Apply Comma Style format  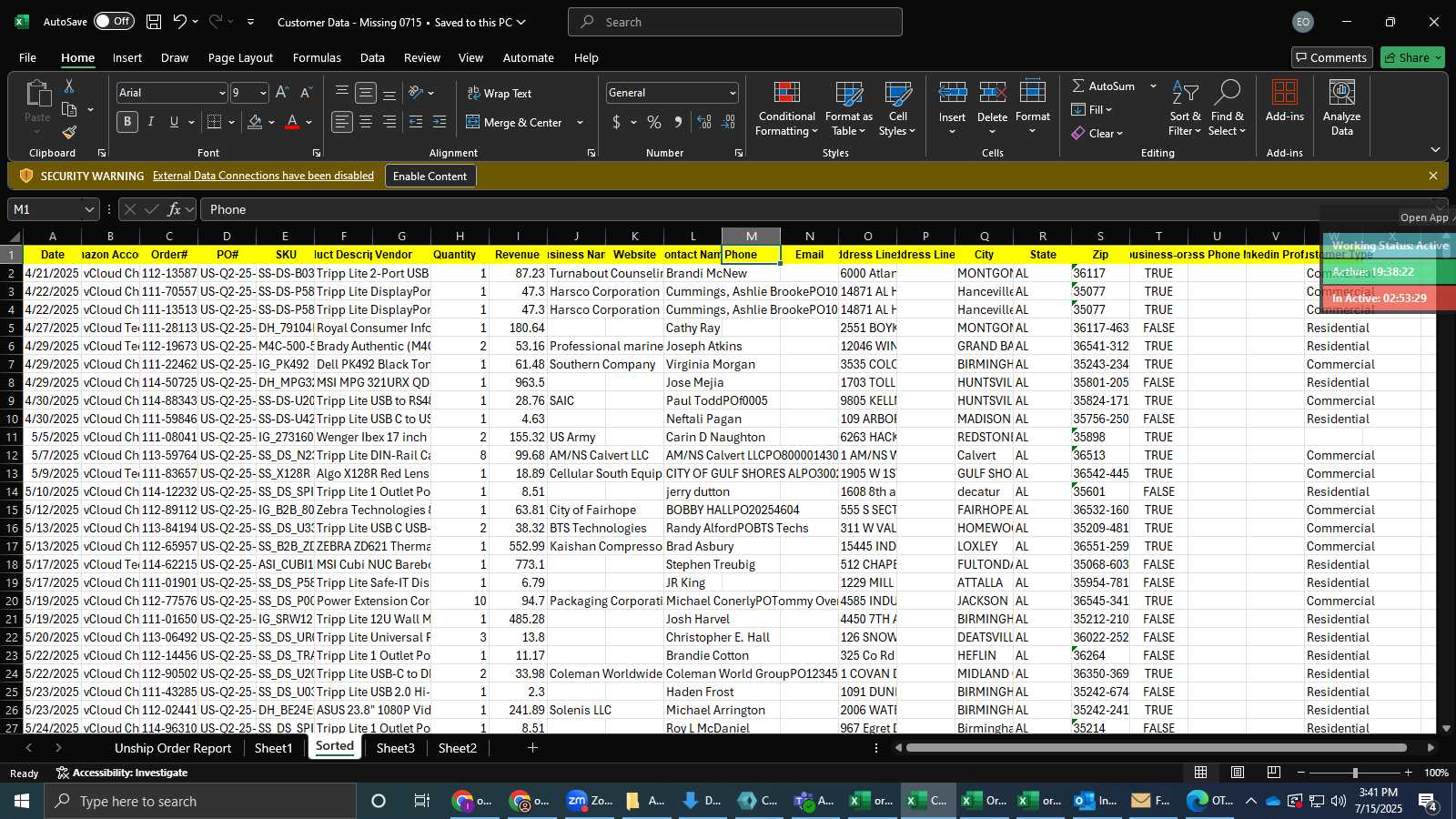678,122
